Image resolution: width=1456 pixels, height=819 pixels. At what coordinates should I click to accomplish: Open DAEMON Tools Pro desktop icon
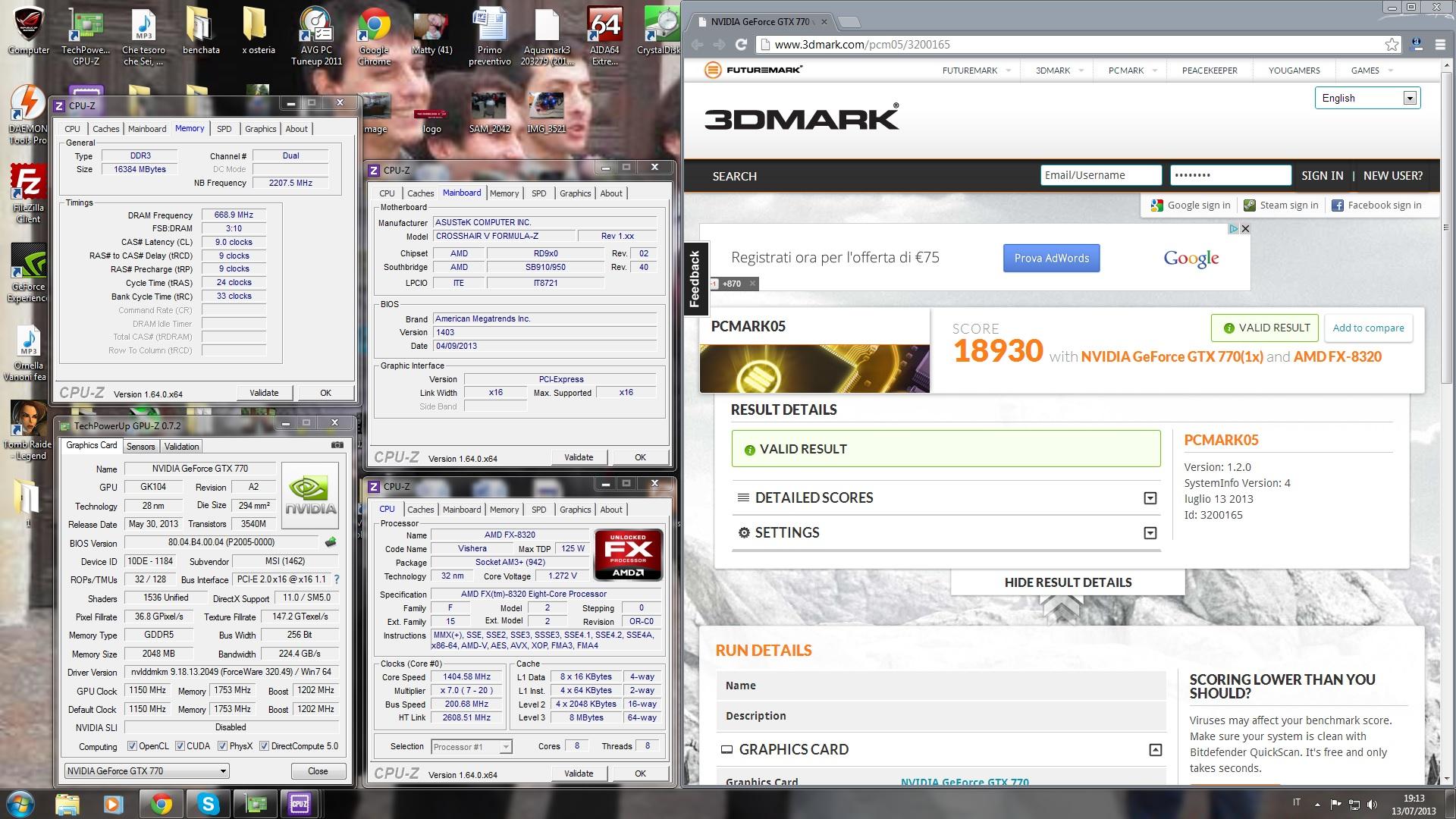coord(29,115)
